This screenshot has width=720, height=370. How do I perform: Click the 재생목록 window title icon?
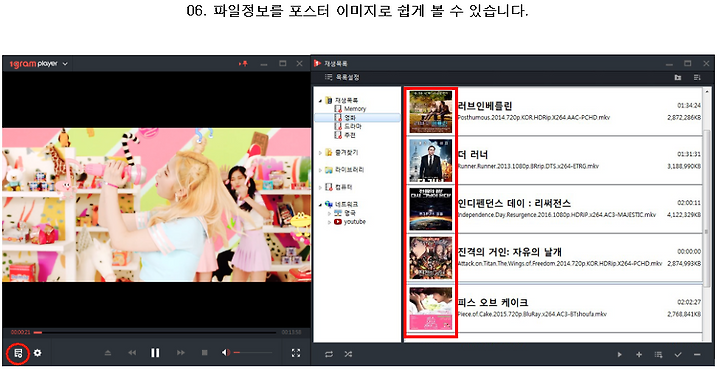317,63
